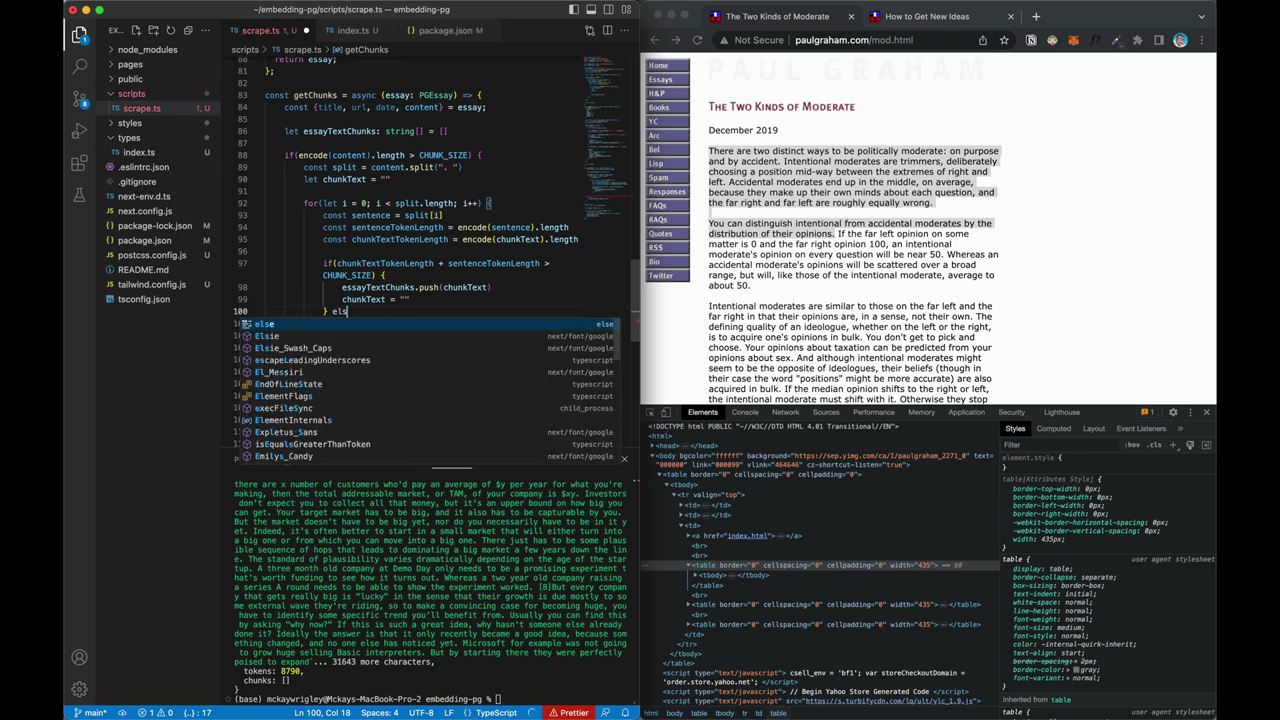Collapse the scripts folder
The width and height of the screenshot is (1280, 720).
point(131,94)
